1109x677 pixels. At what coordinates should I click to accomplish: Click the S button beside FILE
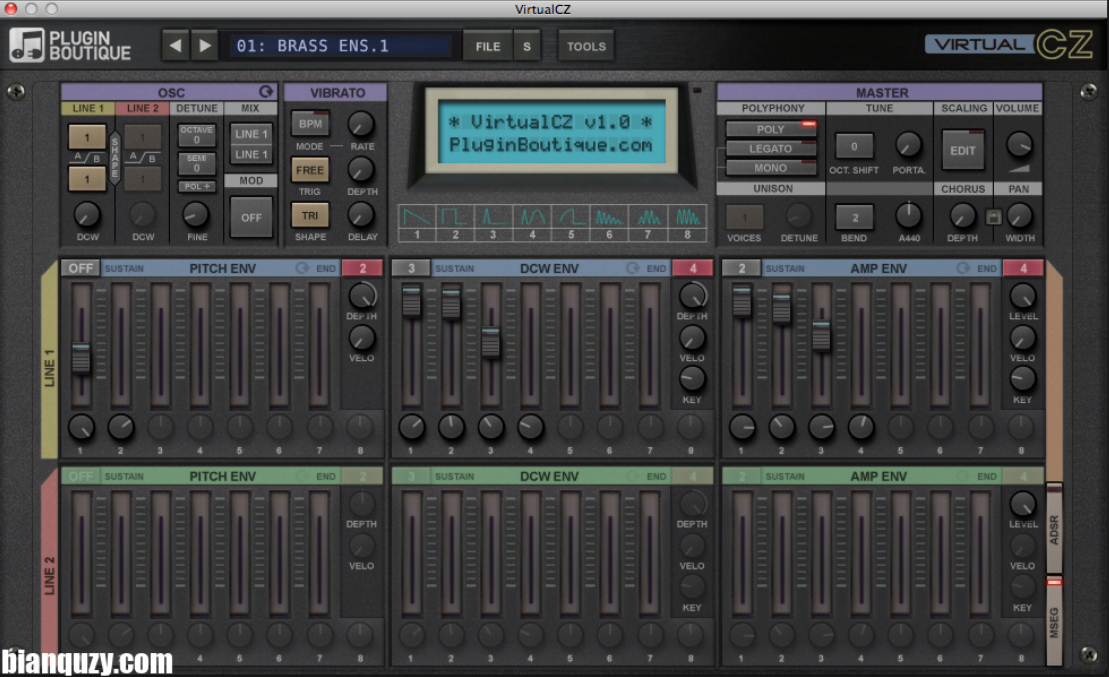[526, 46]
